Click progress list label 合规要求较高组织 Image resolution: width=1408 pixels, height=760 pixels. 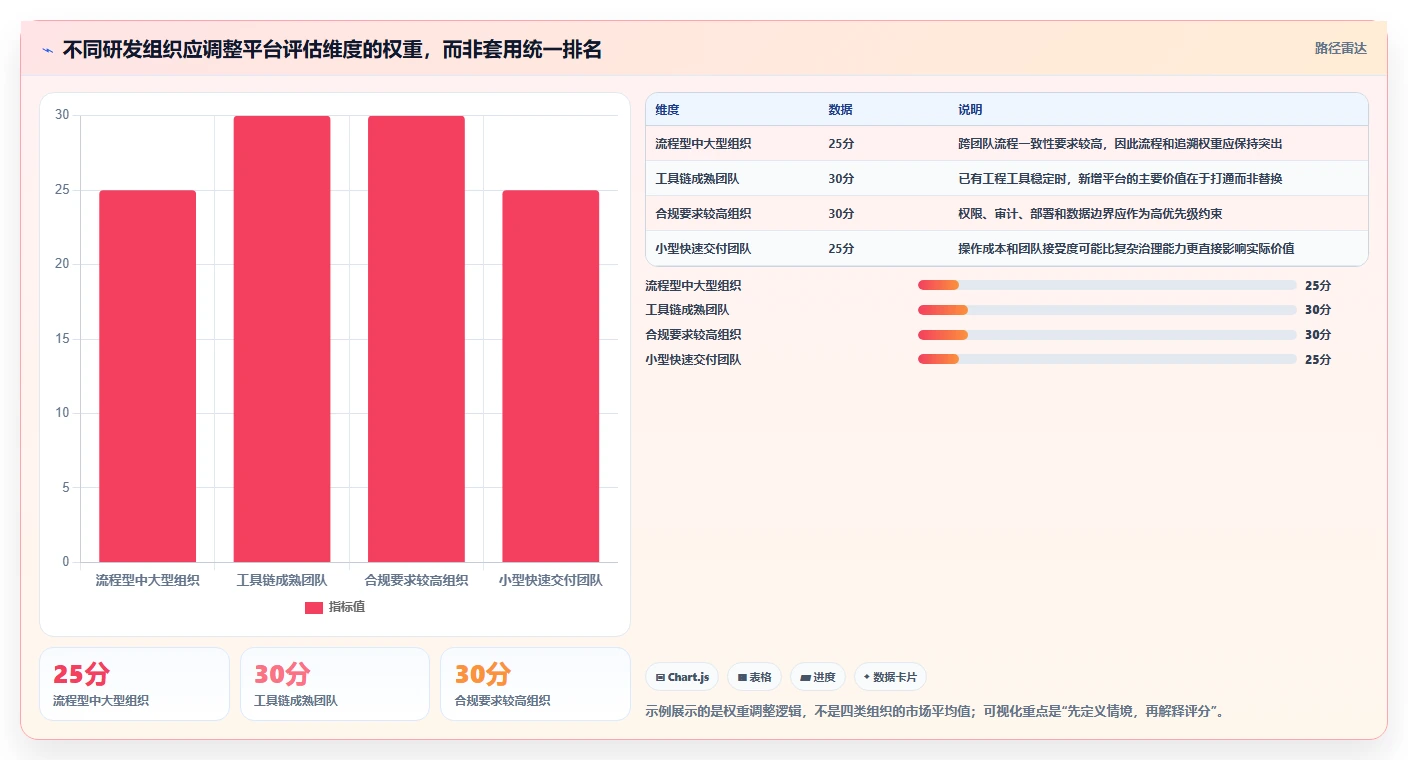[x=694, y=335]
